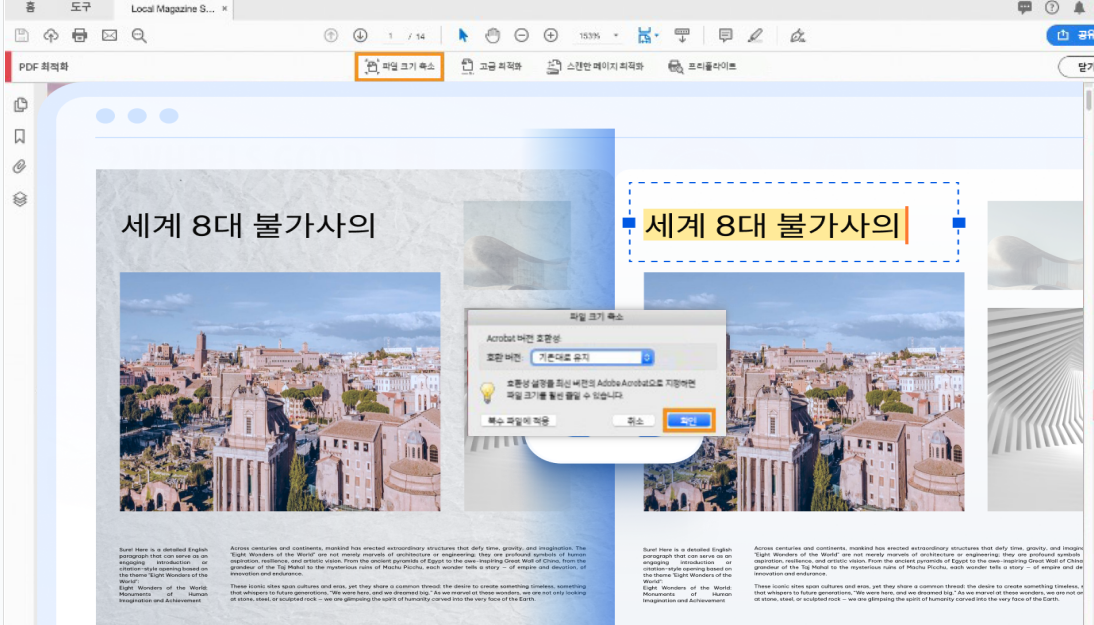Open the page display options dropdown arrow
The image size is (1094, 625).
click(x=657, y=34)
